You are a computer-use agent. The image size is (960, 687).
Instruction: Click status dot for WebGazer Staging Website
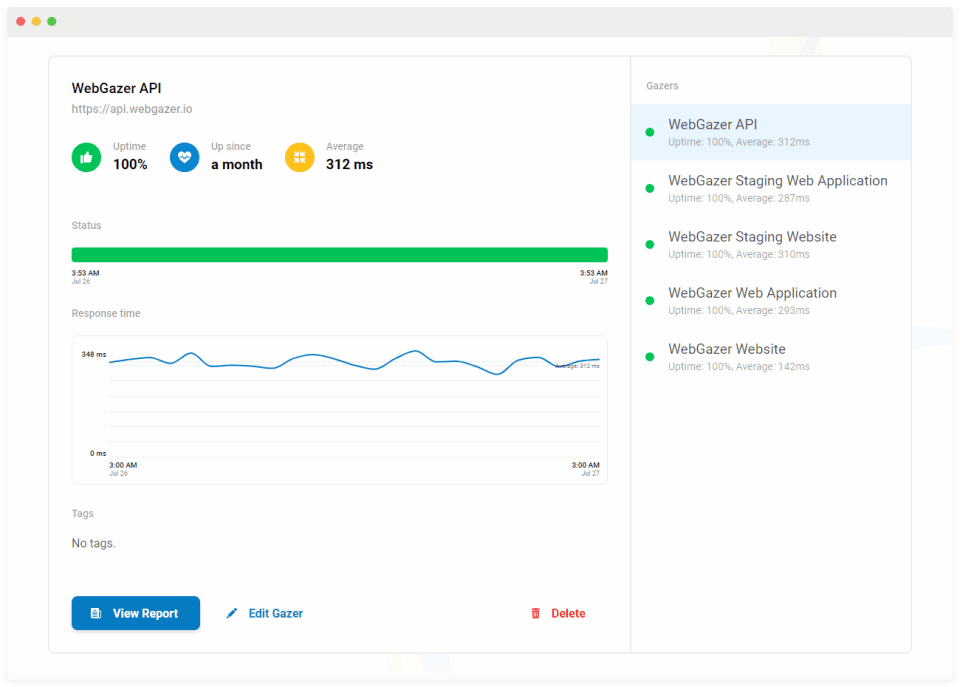(x=650, y=244)
